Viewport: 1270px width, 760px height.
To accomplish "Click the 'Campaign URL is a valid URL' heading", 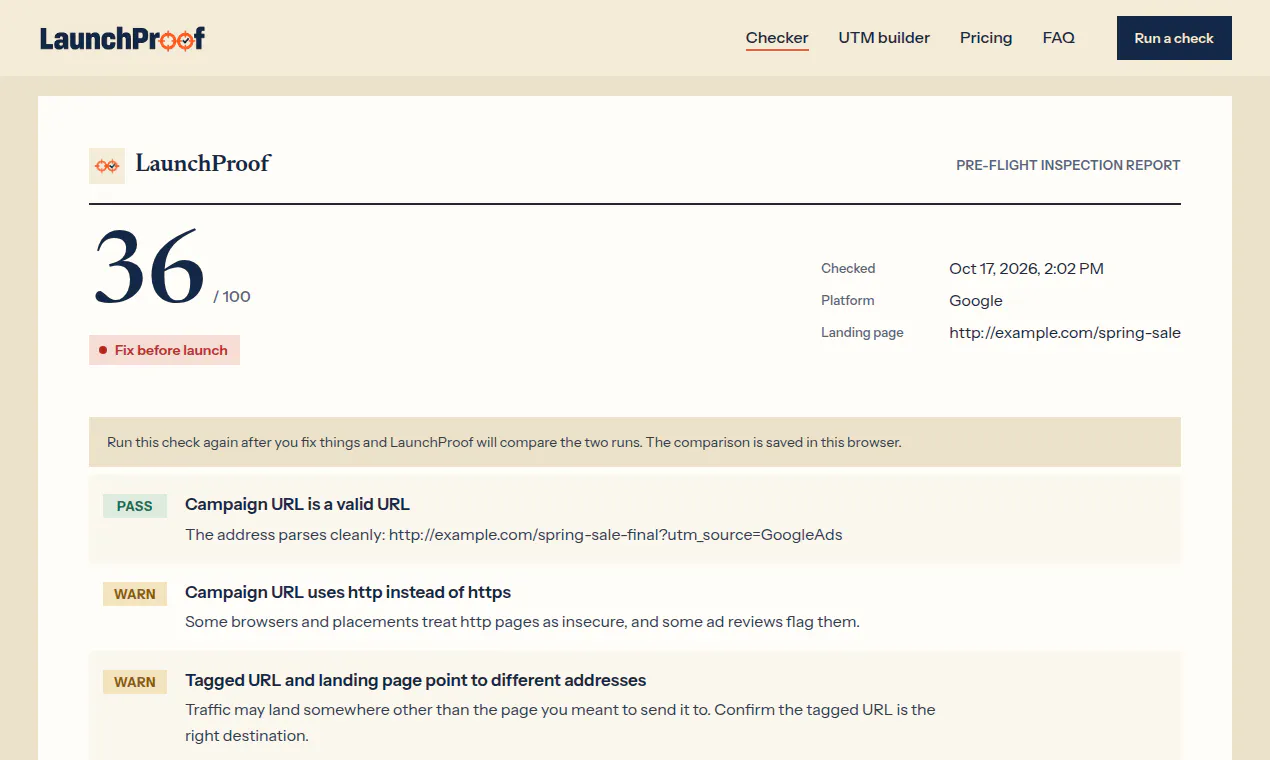I will pyautogui.click(x=297, y=504).
